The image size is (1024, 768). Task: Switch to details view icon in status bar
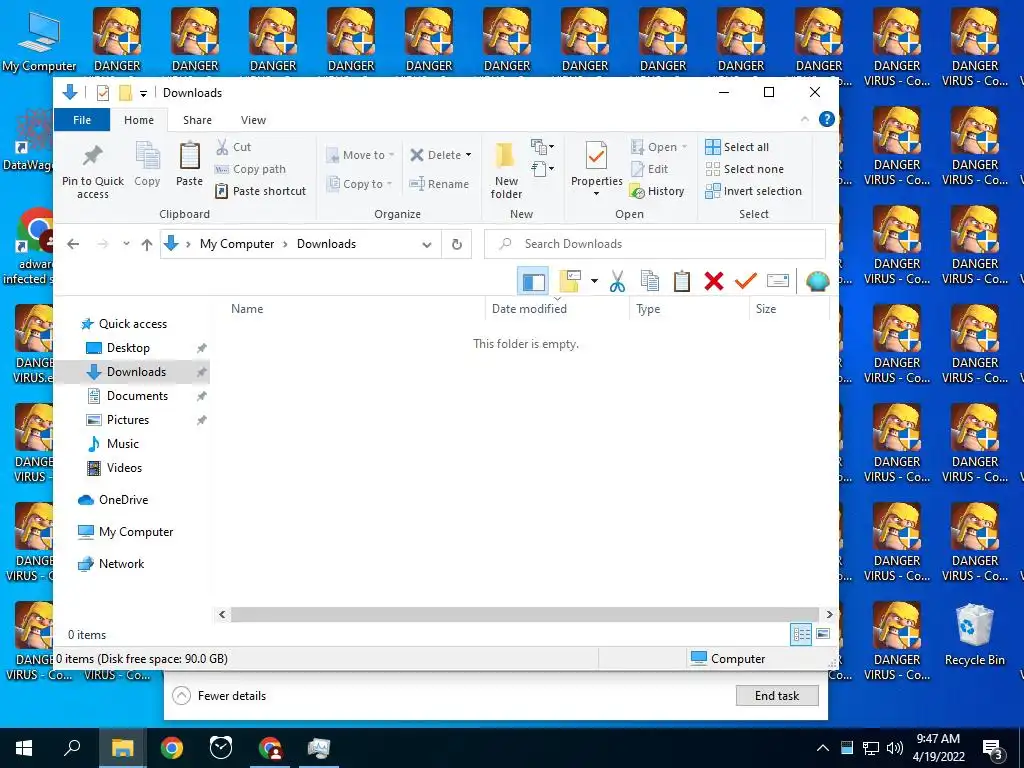[801, 634]
